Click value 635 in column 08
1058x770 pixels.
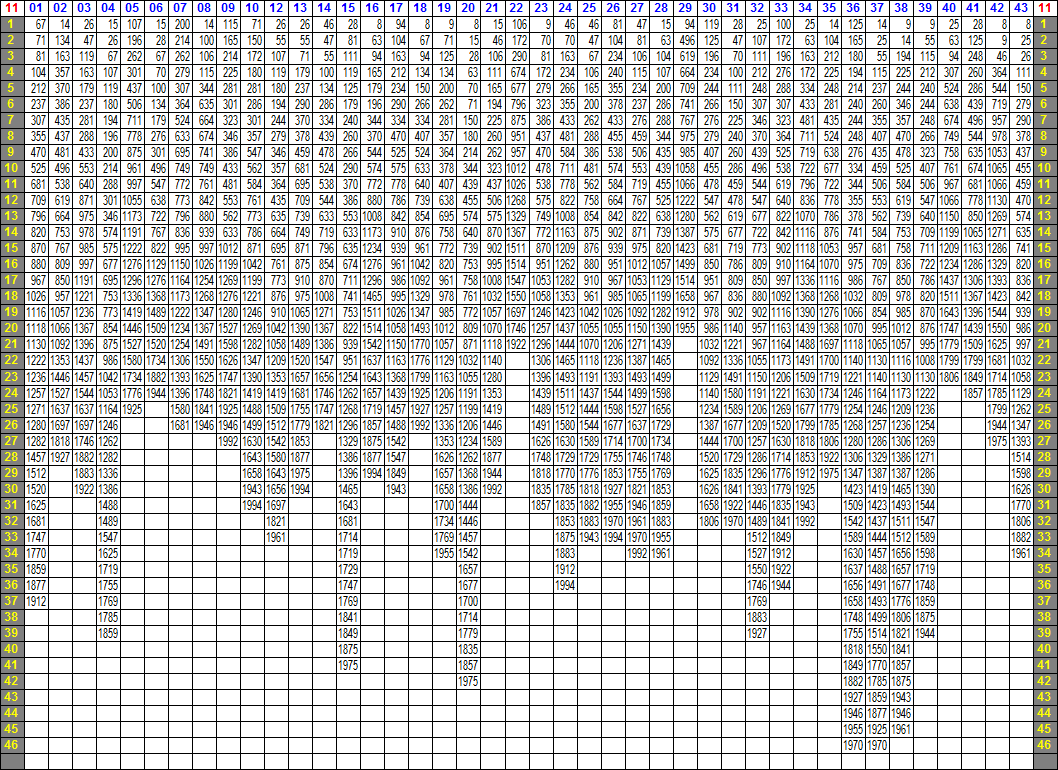tap(204, 104)
